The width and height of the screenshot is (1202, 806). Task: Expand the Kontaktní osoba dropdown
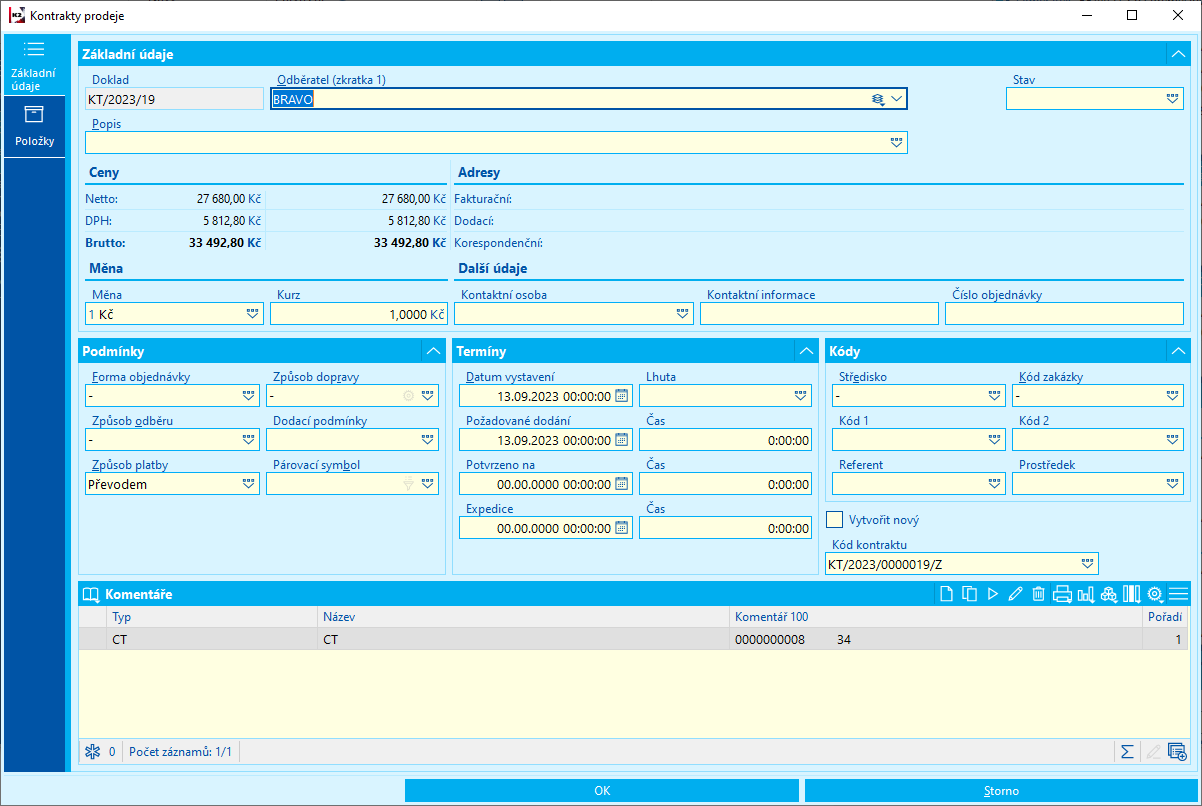pyautogui.click(x=683, y=314)
